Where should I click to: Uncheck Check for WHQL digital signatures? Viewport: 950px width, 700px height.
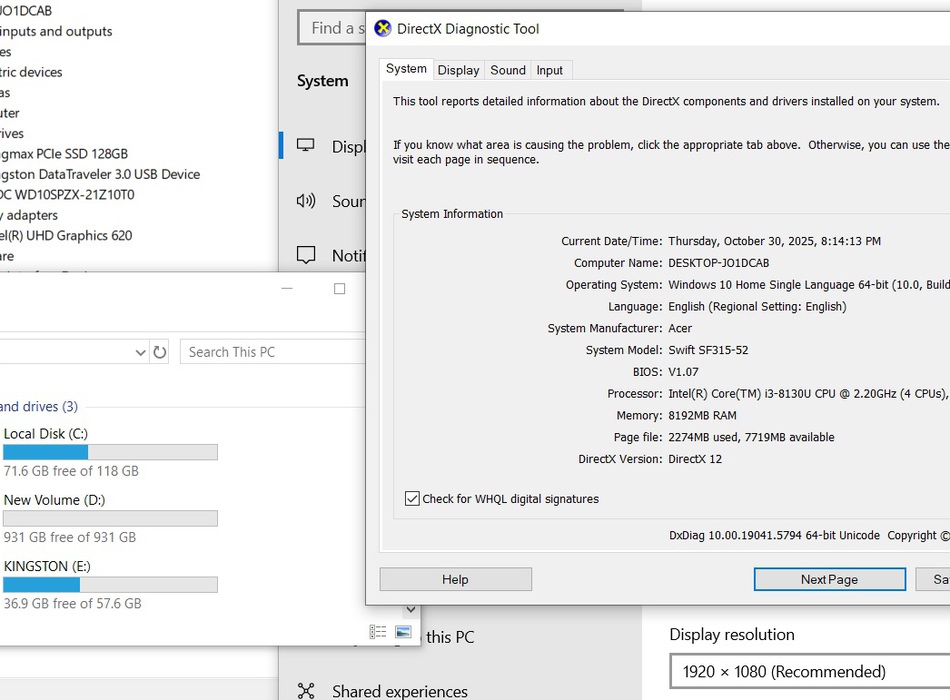(412, 499)
